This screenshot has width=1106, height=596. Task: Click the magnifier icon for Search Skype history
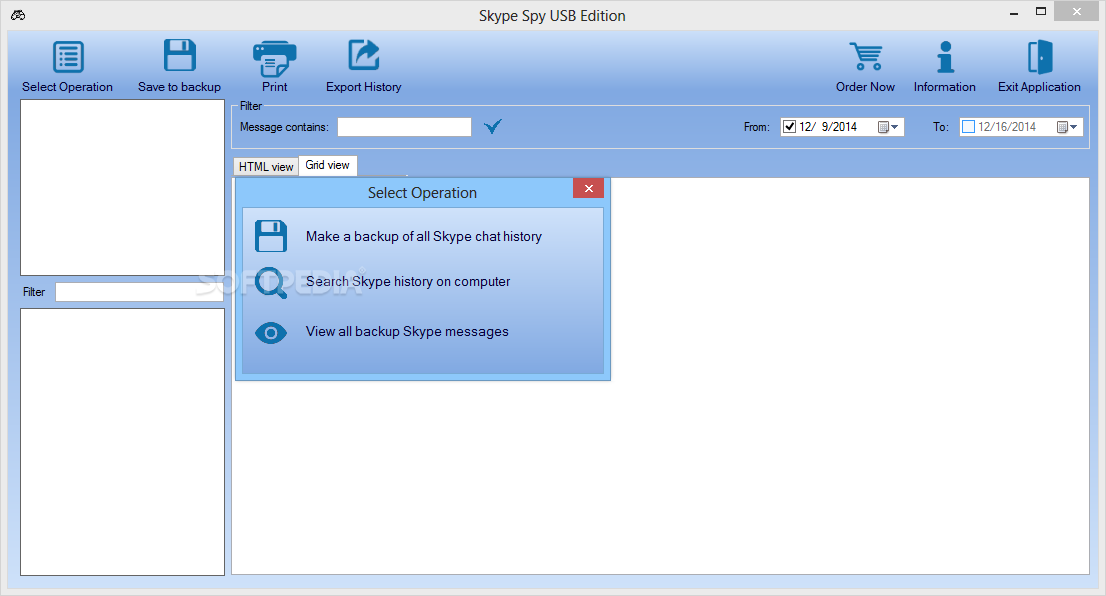coord(271,283)
